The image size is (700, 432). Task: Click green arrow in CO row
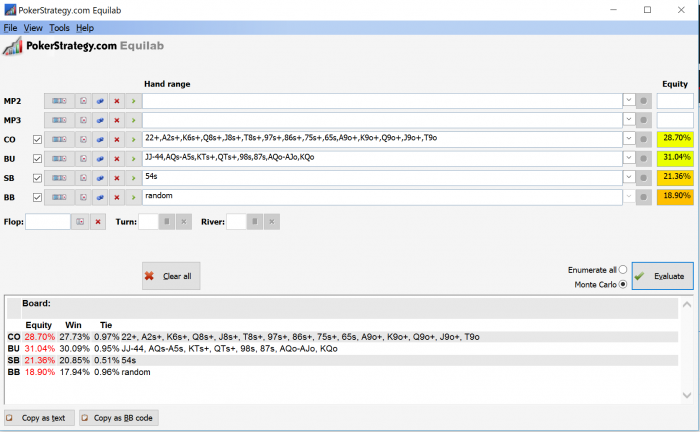pos(133,140)
